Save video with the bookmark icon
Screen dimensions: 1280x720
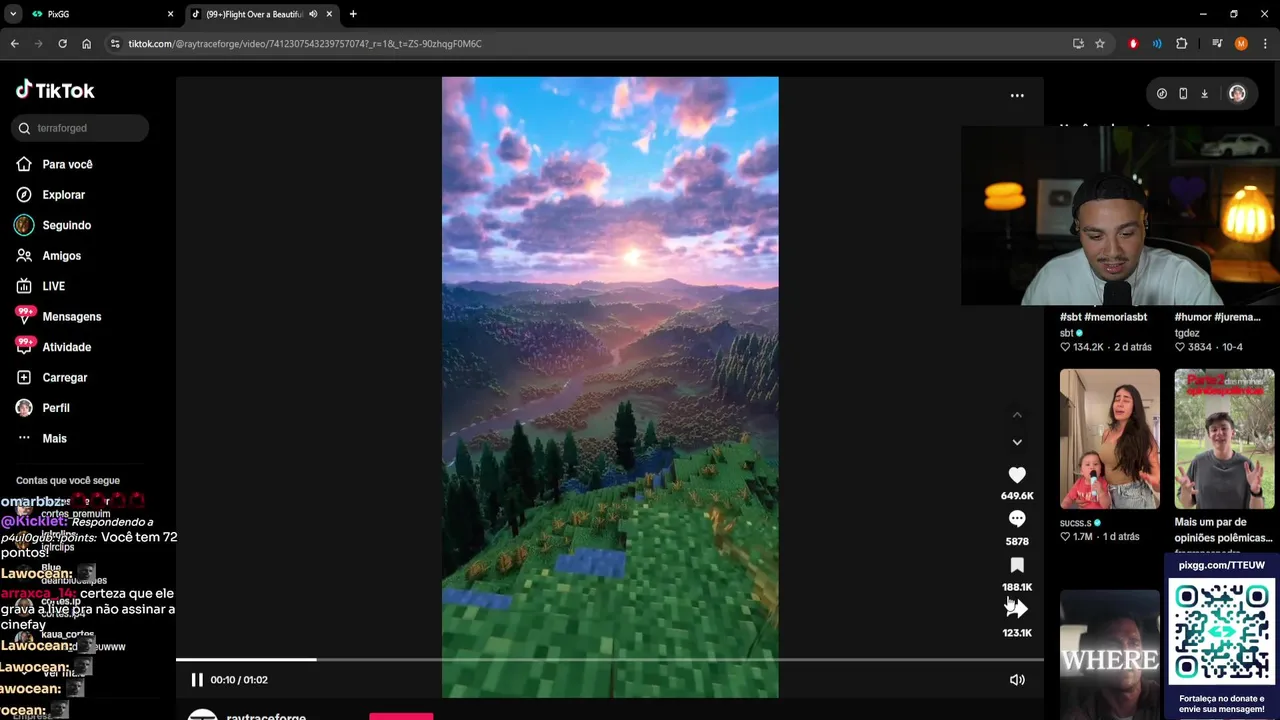pyautogui.click(x=1017, y=565)
